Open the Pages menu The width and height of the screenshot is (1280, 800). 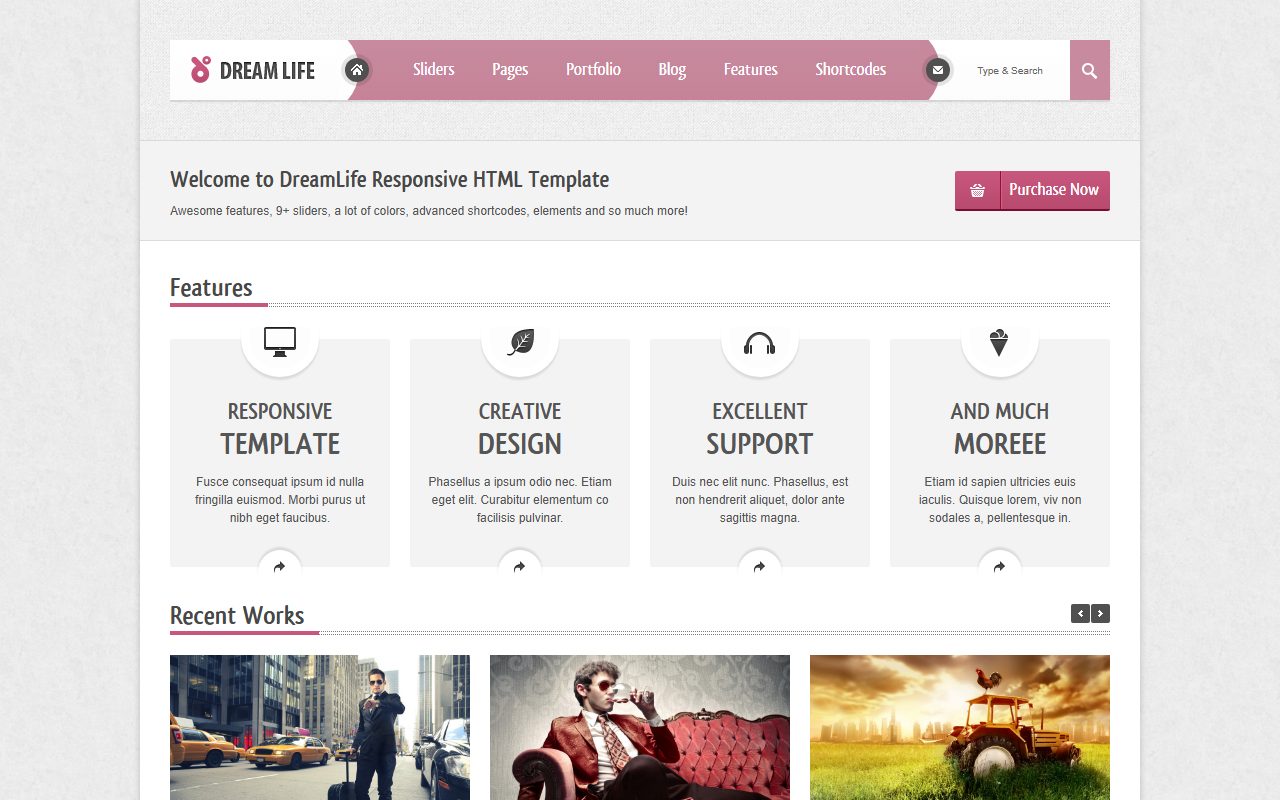pos(510,70)
